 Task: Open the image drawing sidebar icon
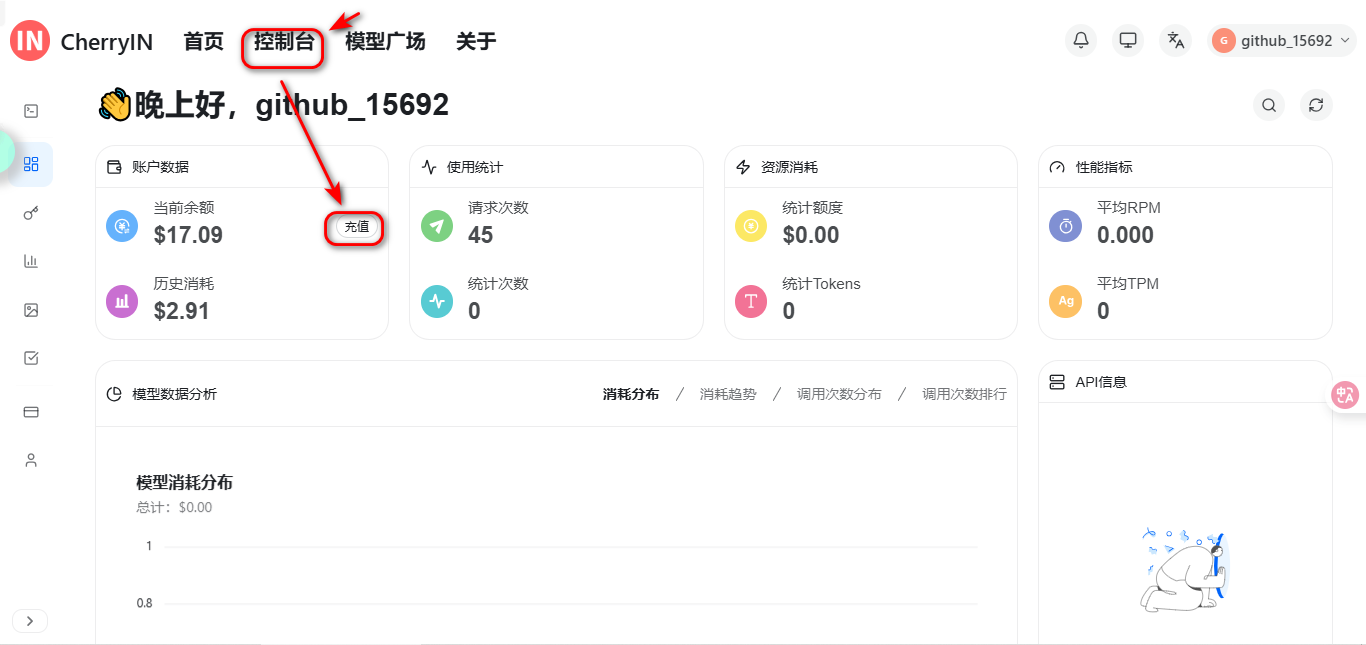[31, 310]
